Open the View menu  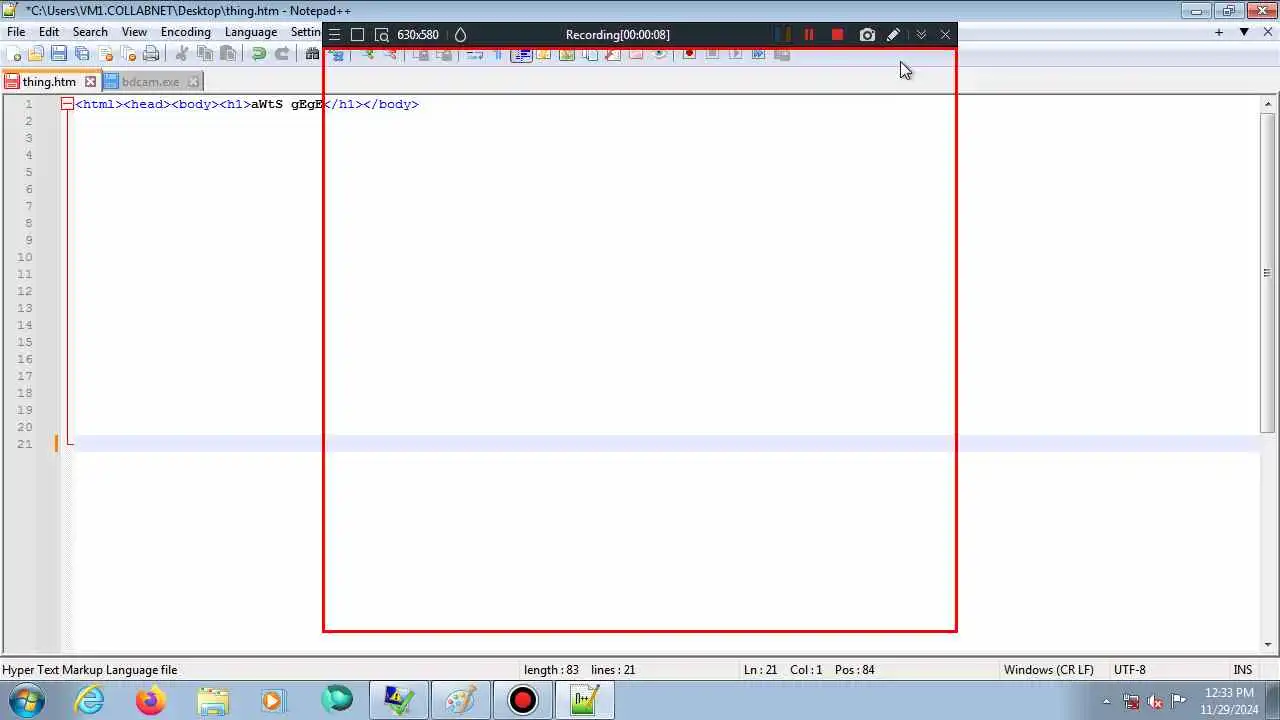[x=134, y=32]
